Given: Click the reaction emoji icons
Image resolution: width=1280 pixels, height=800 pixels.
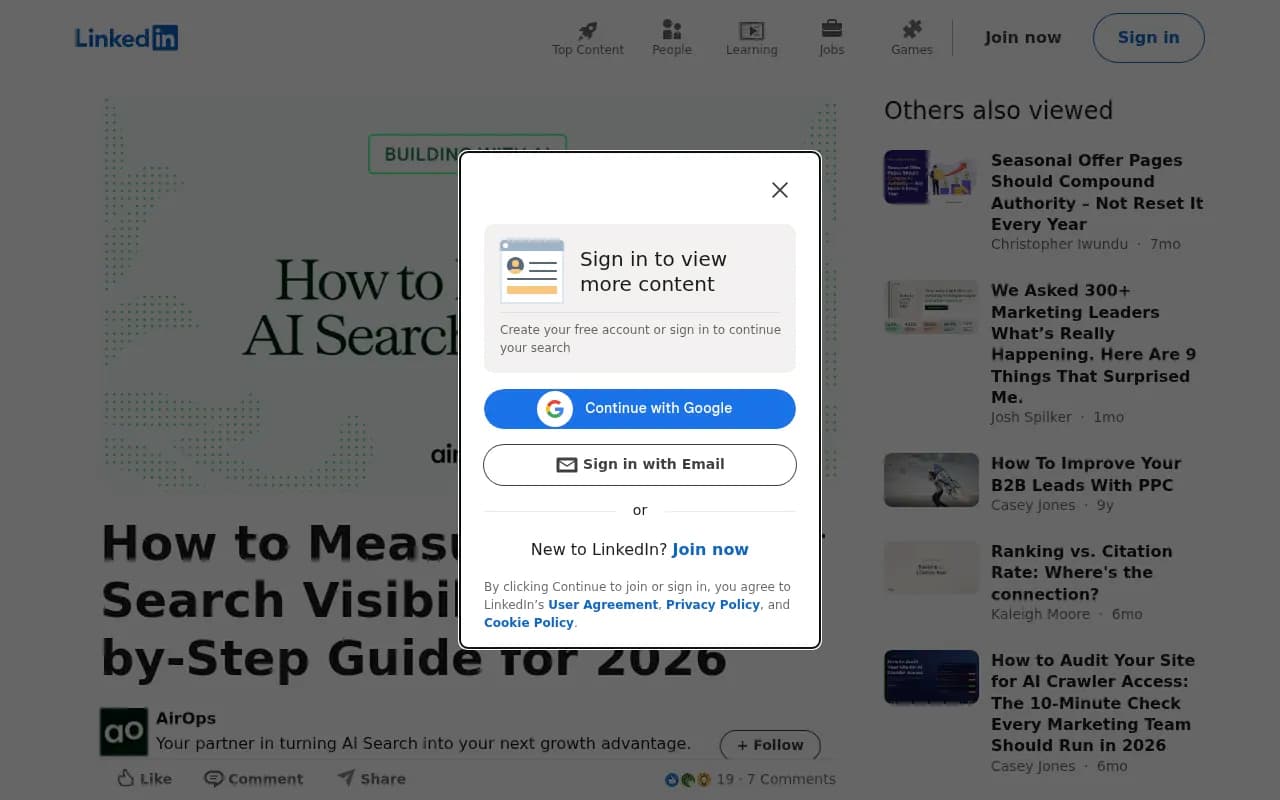Looking at the screenshot, I should click(688, 779).
